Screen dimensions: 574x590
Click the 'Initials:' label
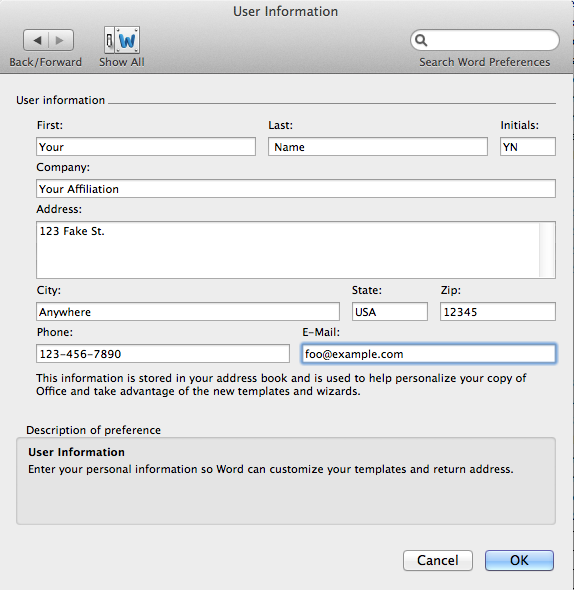pyautogui.click(x=520, y=125)
